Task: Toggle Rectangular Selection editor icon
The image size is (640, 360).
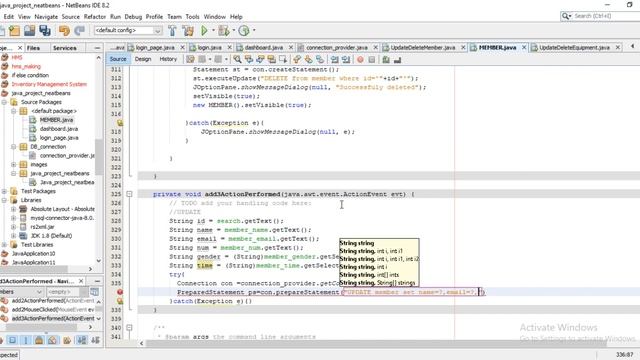Action: click(x=282, y=60)
